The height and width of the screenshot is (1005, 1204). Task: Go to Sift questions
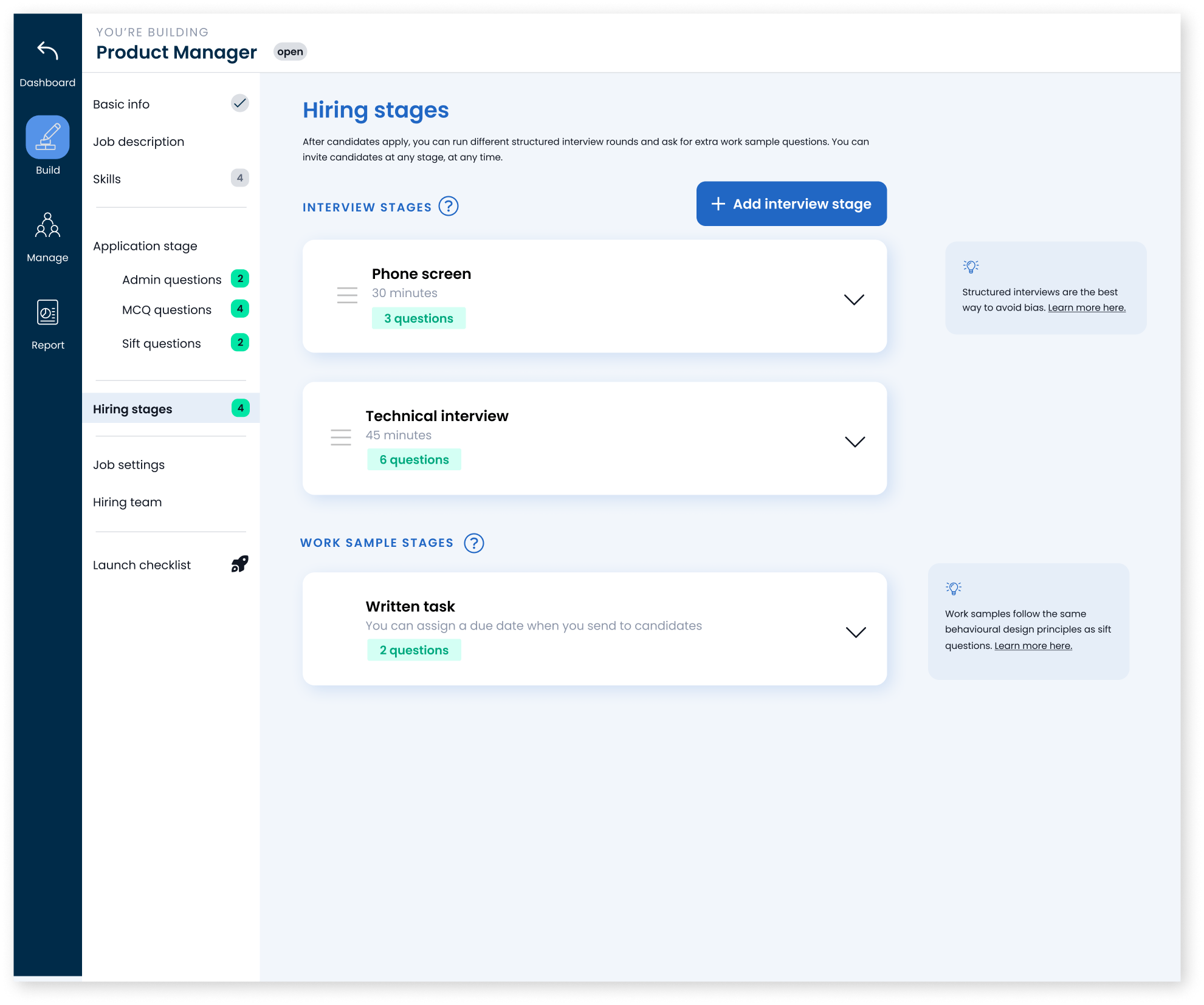[x=161, y=343]
